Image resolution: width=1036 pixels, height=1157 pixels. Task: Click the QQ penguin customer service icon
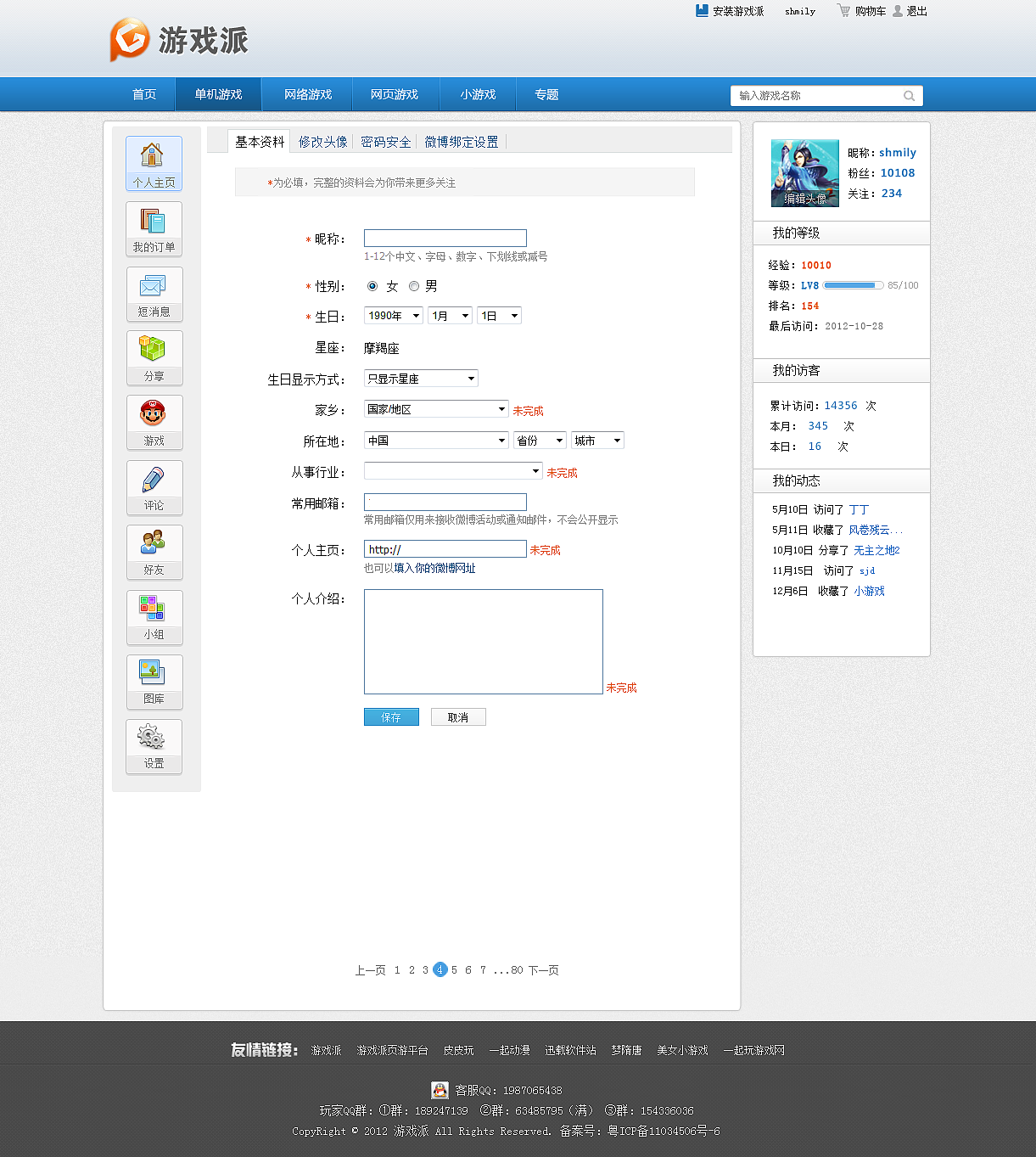tap(440, 1090)
